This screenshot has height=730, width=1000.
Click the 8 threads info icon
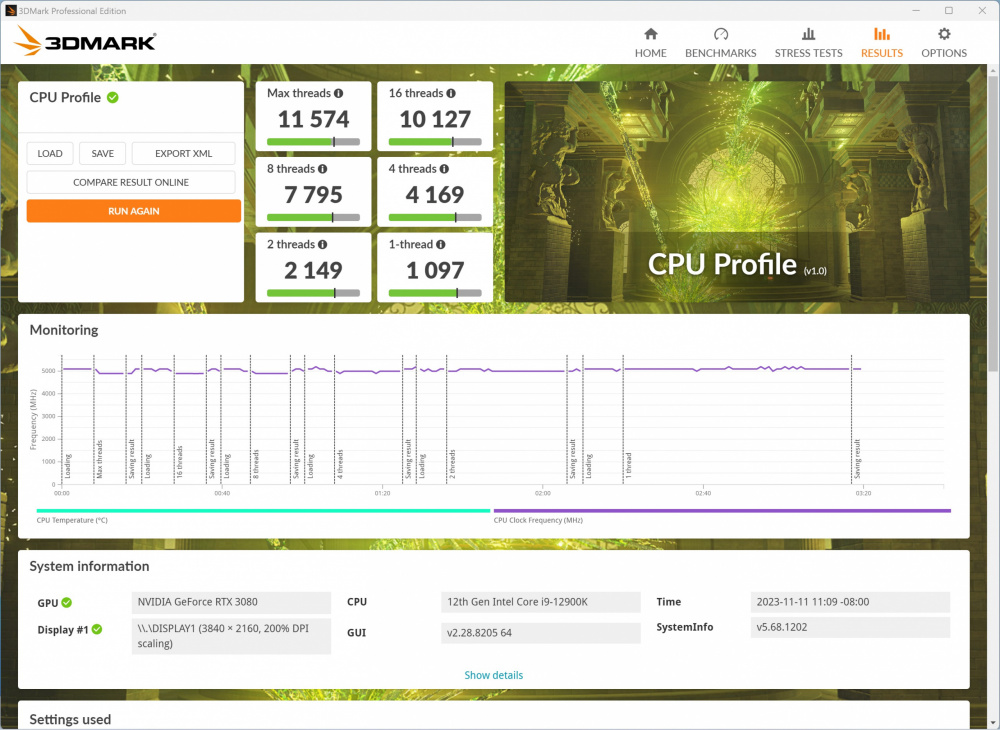tap(323, 169)
